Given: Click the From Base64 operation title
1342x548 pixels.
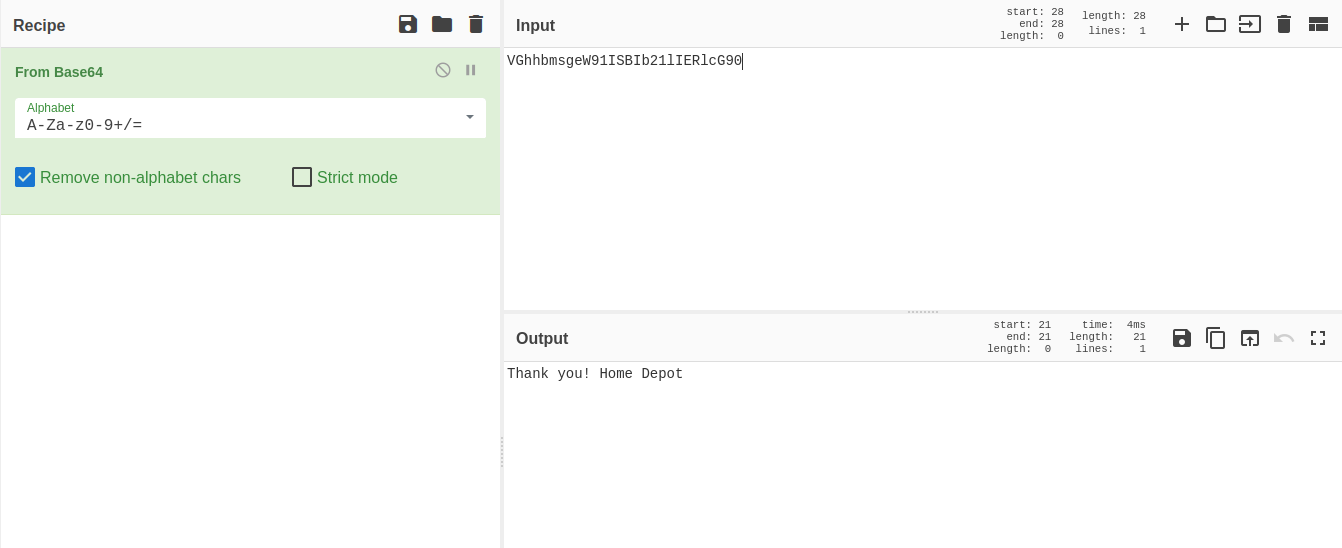Looking at the screenshot, I should (x=59, y=72).
